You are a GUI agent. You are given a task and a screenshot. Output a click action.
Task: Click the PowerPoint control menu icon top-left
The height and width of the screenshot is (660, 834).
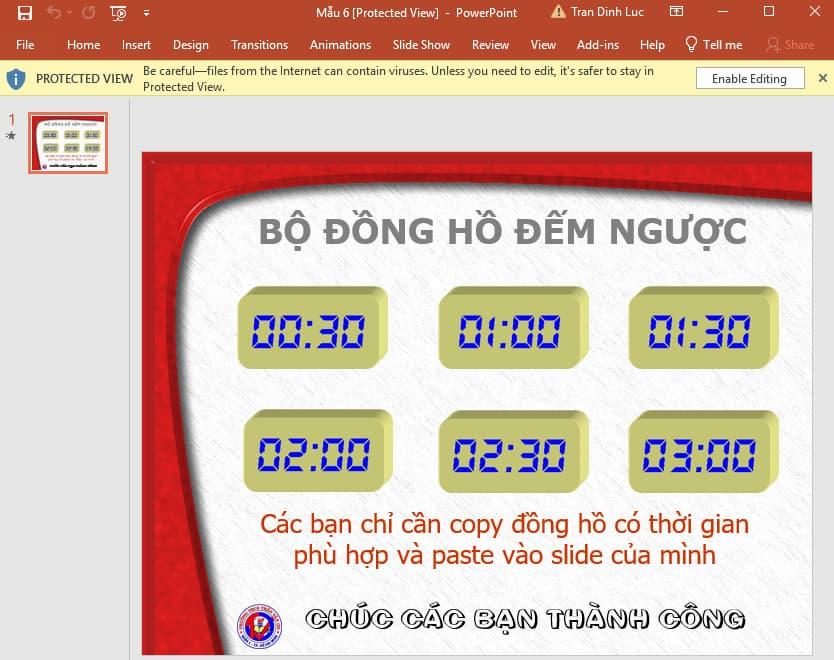6,12
